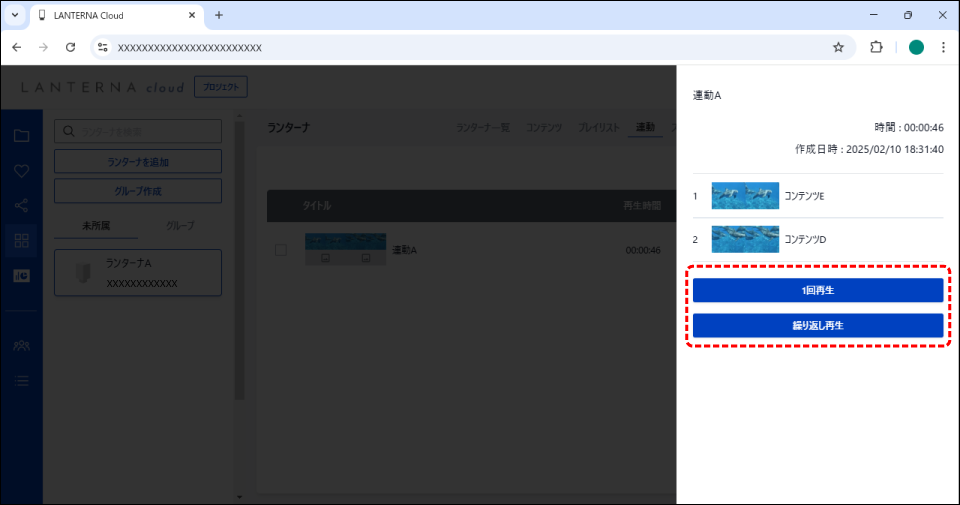
Task: Click the ランターナを追加 button
Action: tap(137, 162)
